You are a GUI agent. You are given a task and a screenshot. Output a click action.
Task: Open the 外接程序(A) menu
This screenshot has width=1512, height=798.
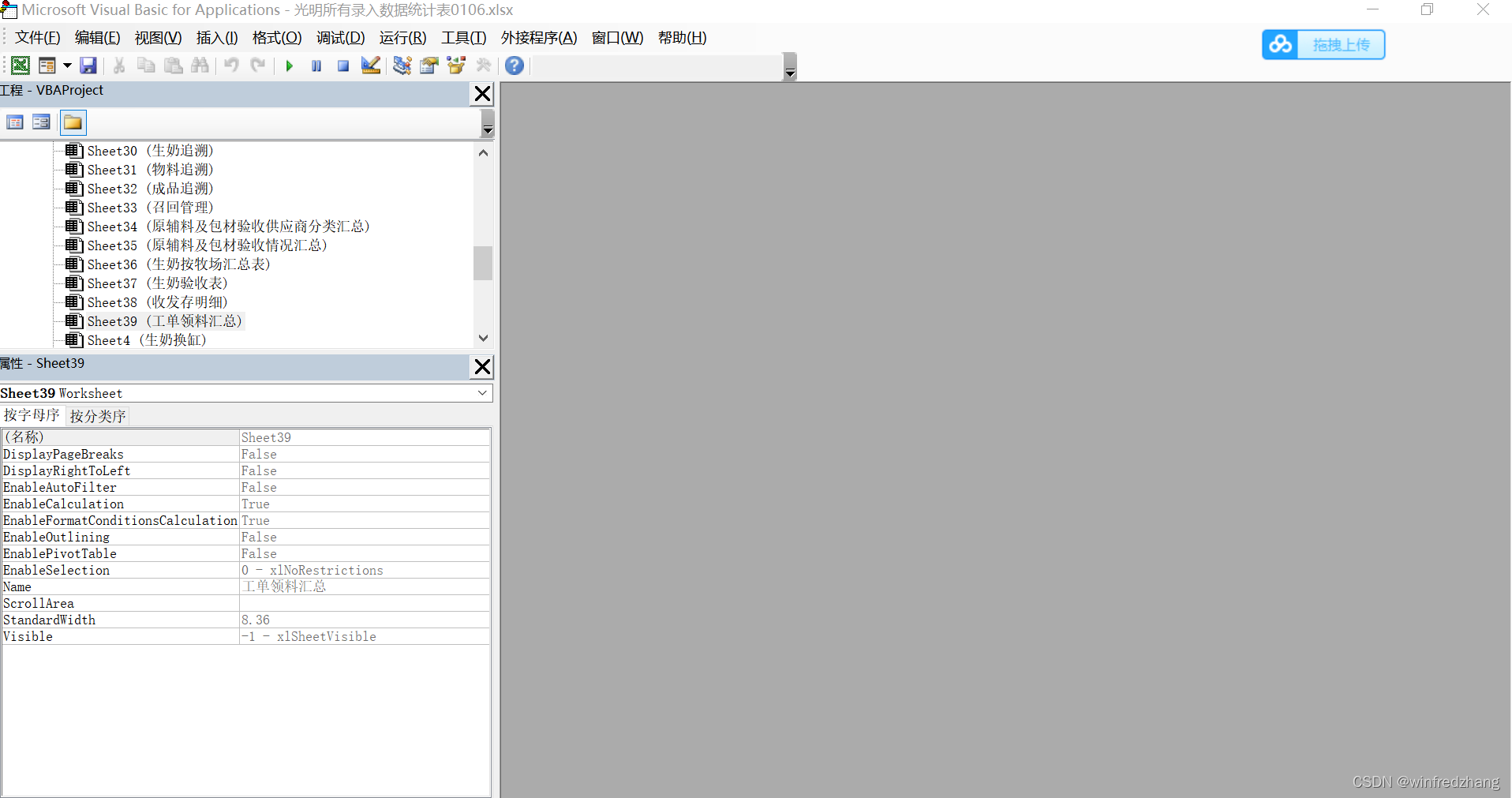click(539, 38)
